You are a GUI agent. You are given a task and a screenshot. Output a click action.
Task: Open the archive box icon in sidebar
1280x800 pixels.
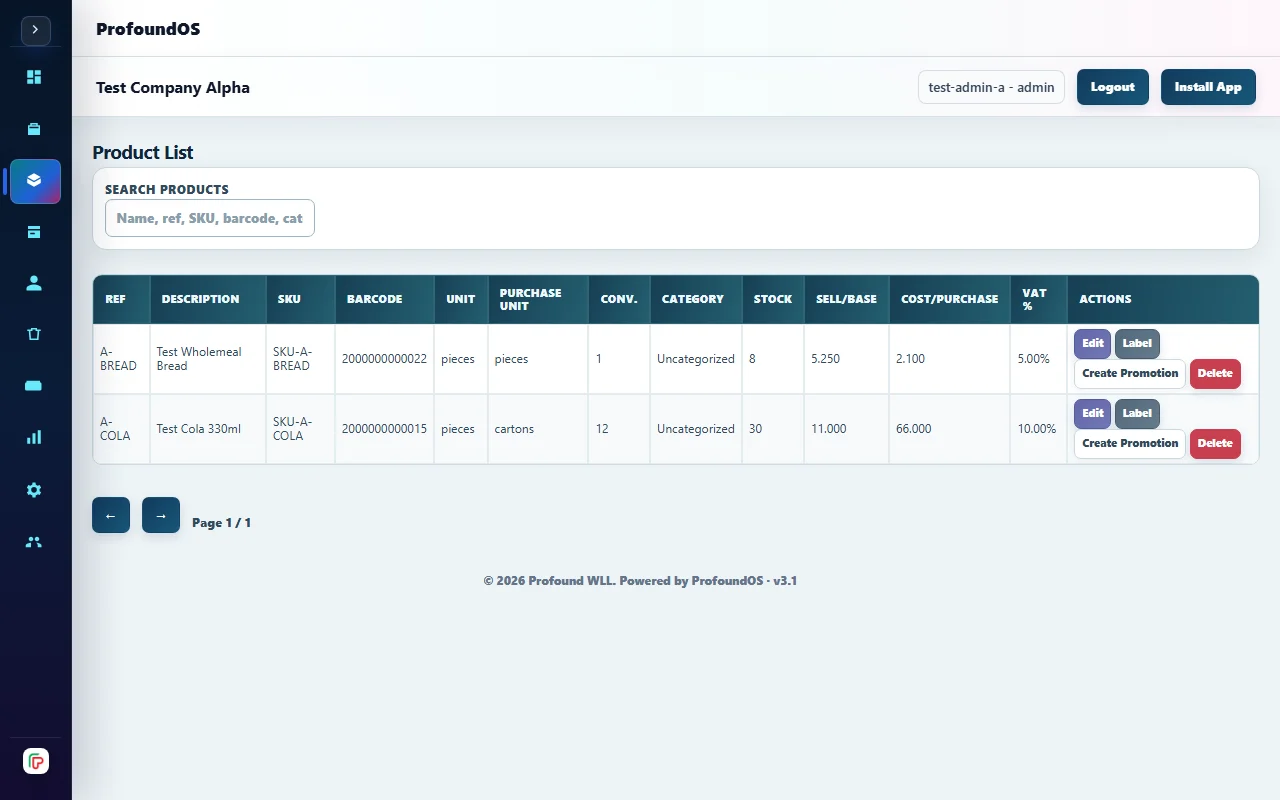35,232
